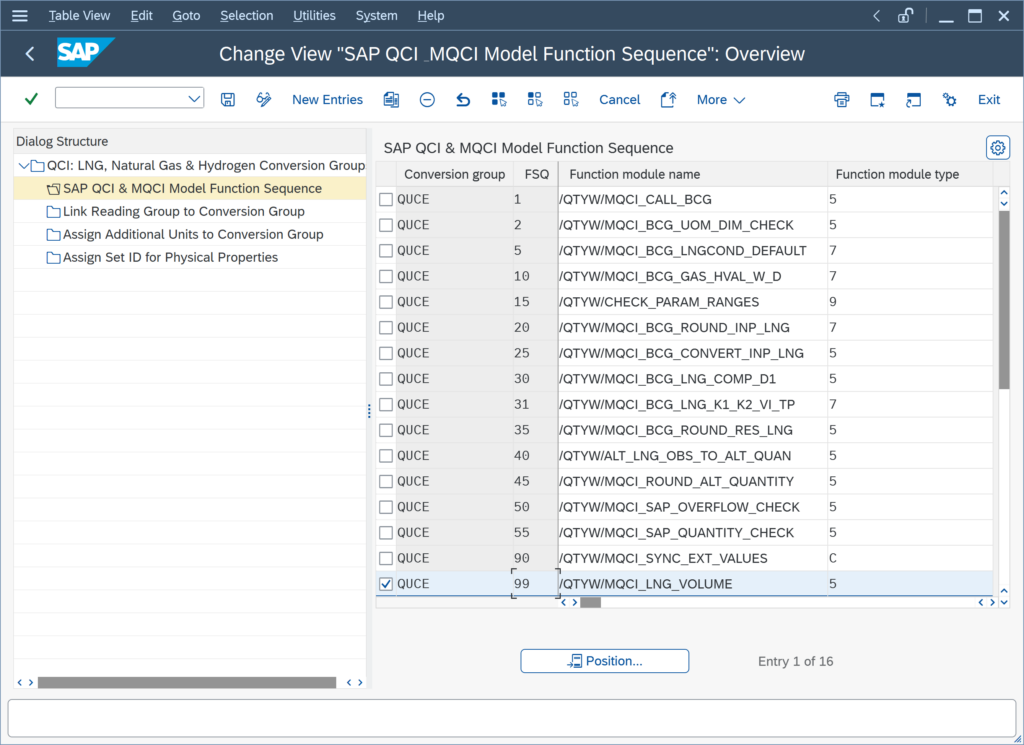Open the Utilities menu

[x=314, y=16]
